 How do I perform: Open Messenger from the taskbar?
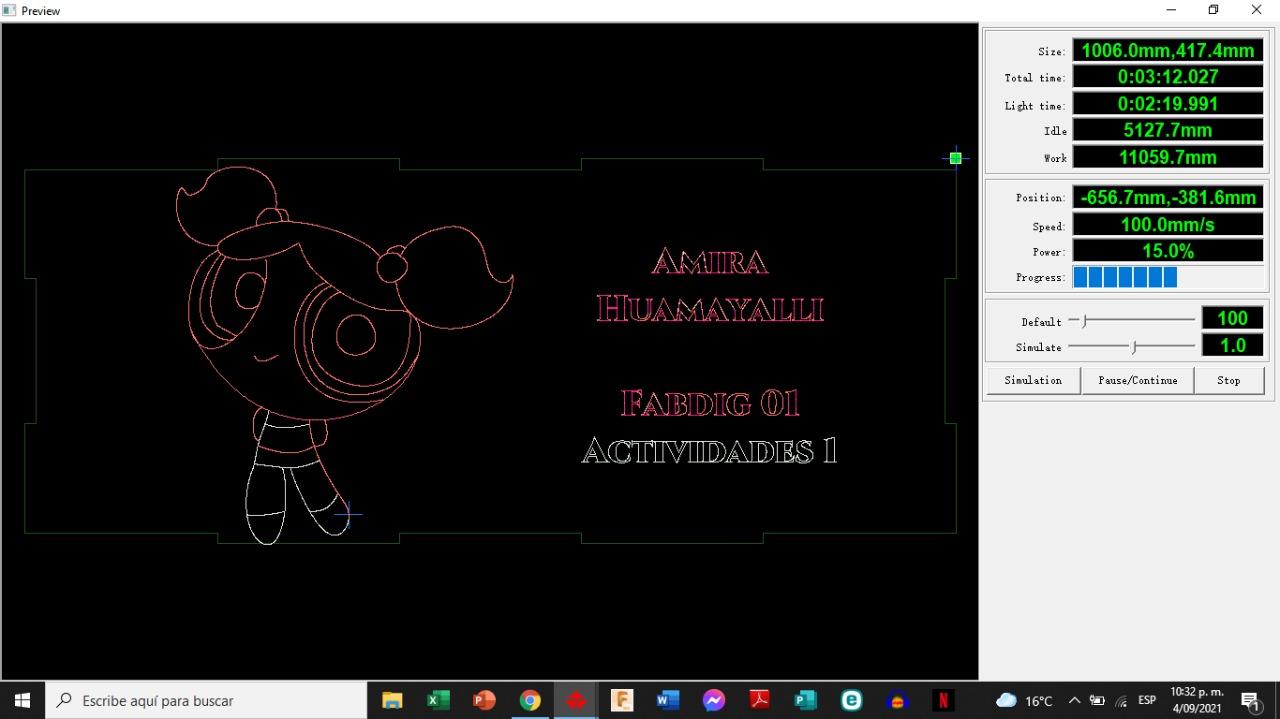713,700
